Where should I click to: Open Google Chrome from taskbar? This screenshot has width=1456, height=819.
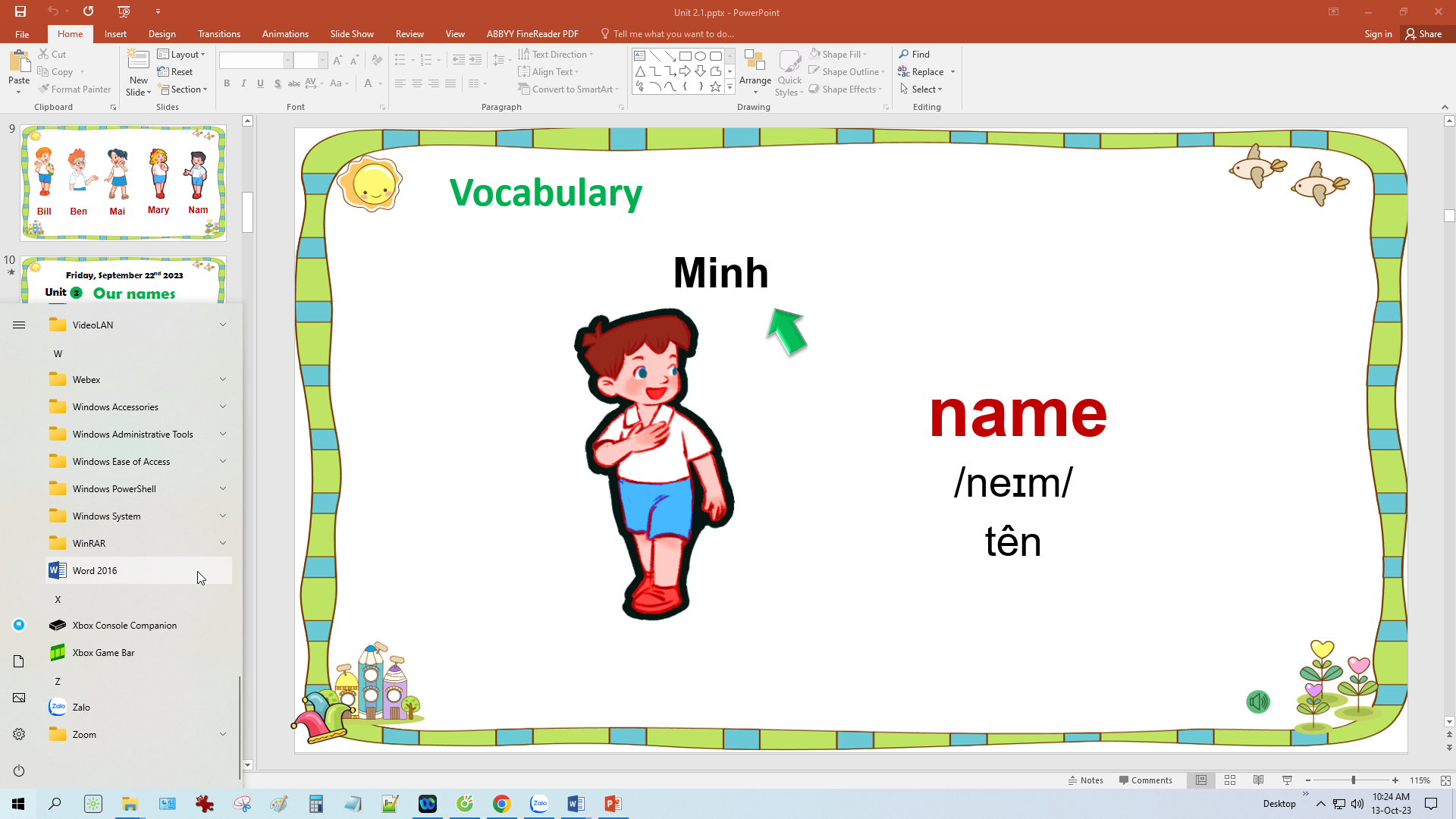tap(501, 804)
